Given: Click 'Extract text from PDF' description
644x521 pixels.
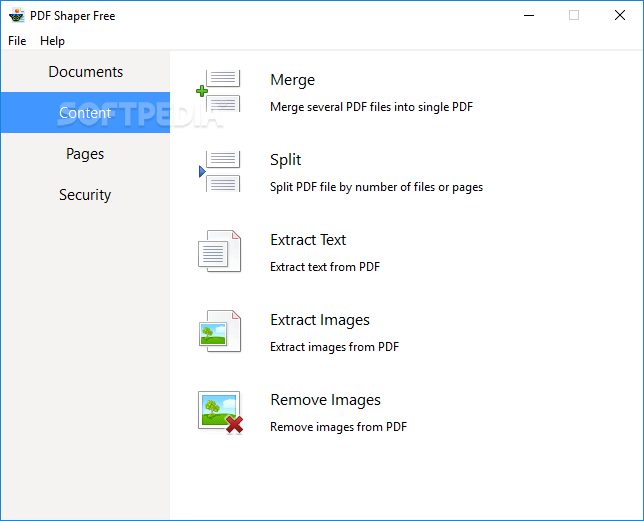Looking at the screenshot, I should coord(325,267).
